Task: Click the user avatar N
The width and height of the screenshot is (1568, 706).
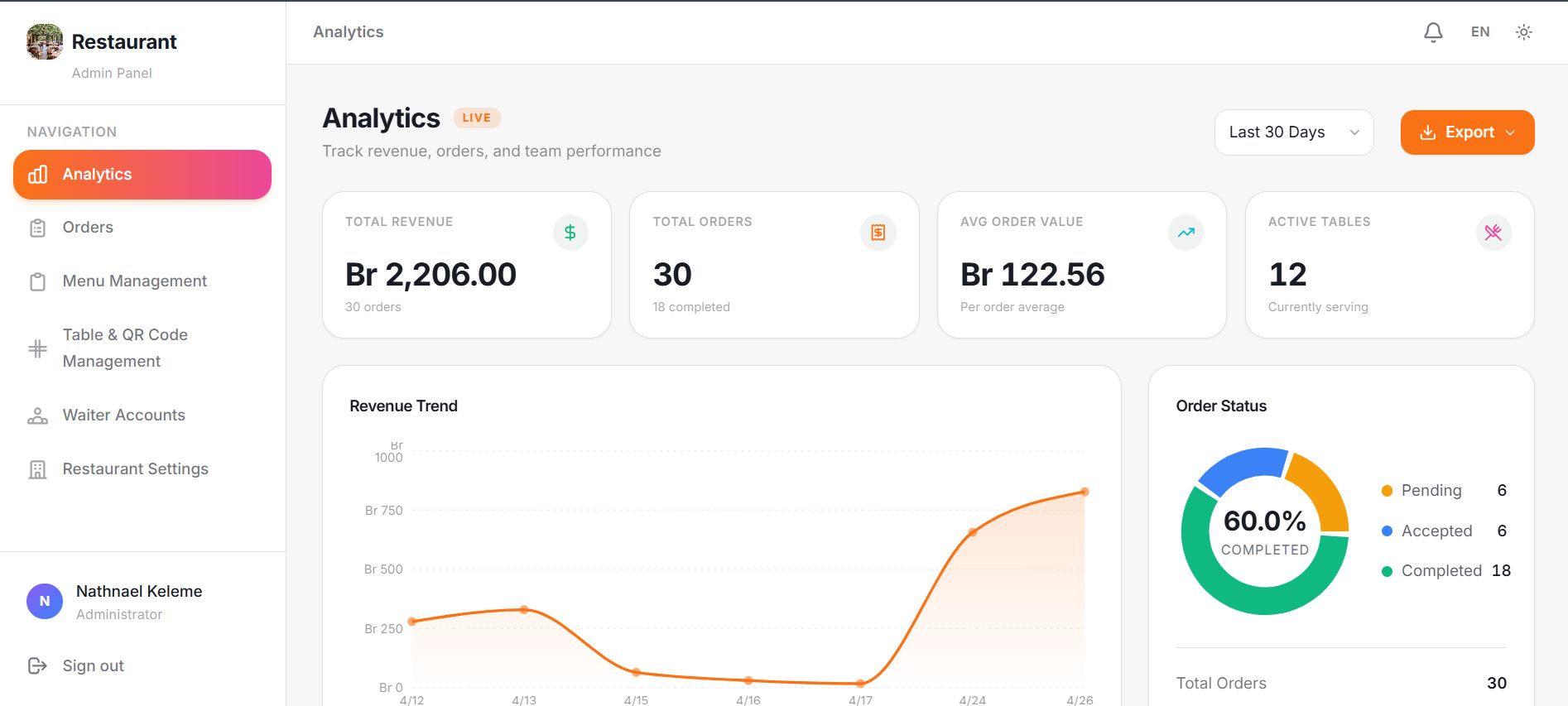Action: click(45, 601)
